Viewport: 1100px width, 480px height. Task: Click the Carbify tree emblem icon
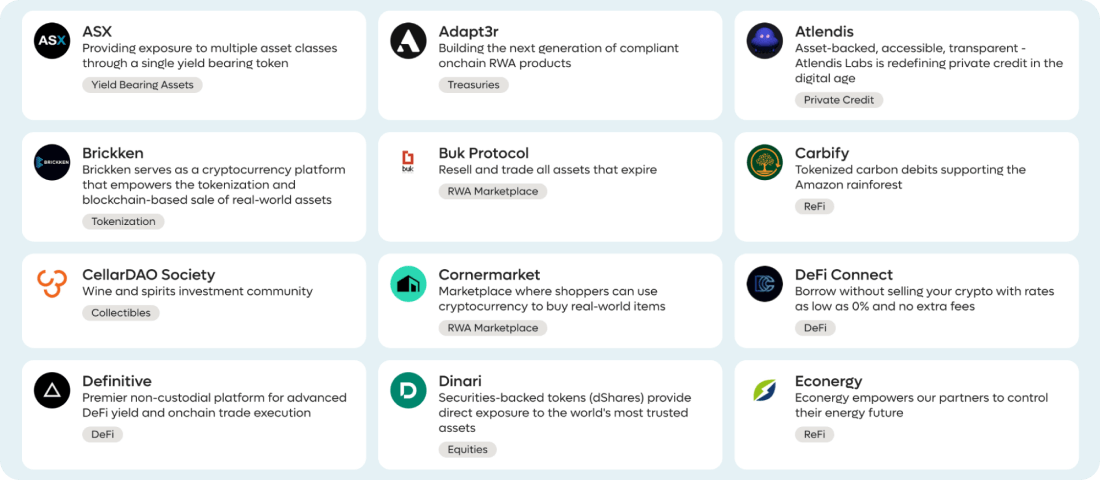(765, 162)
